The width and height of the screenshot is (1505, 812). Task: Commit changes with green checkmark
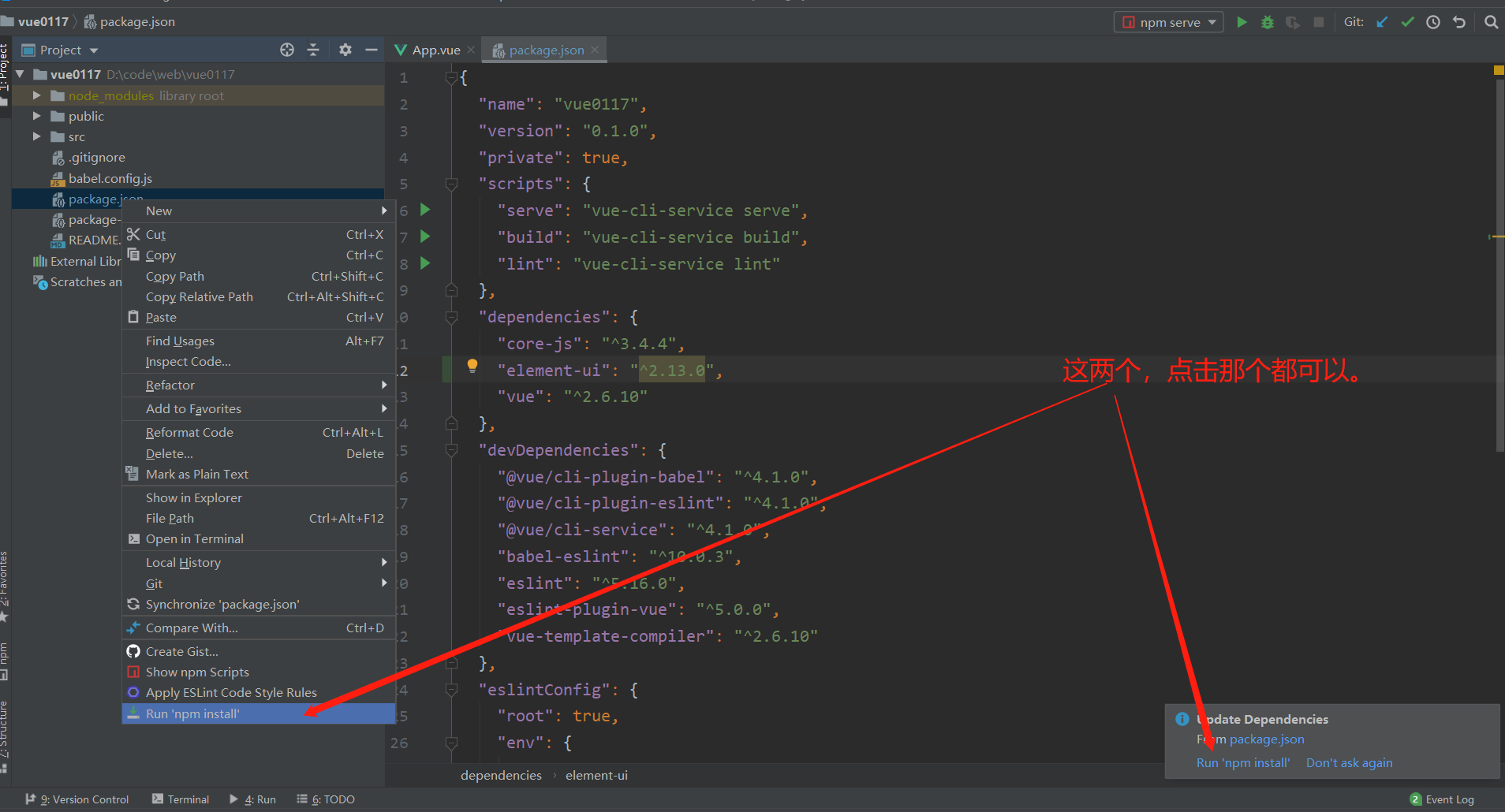pyautogui.click(x=1408, y=22)
